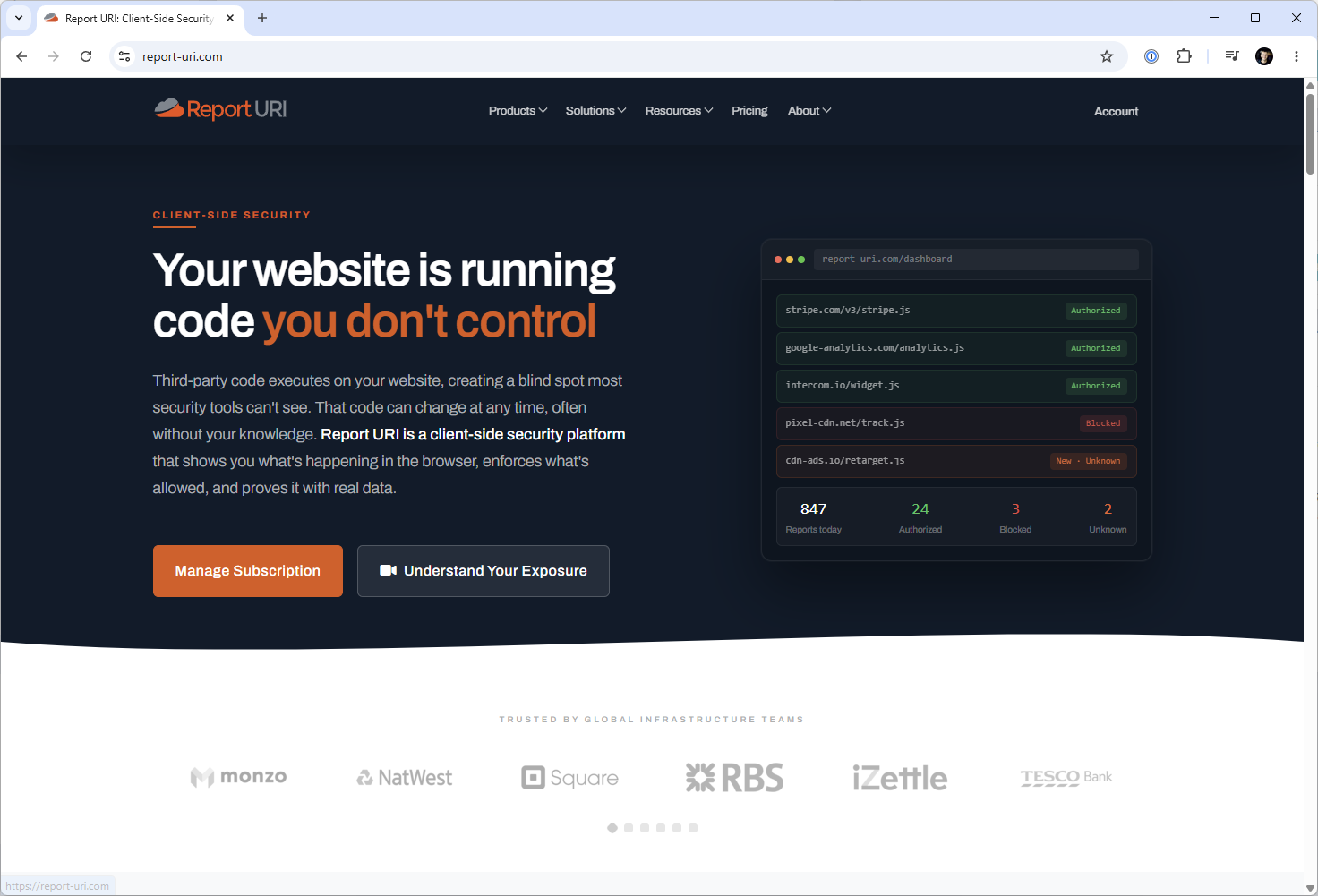This screenshot has width=1318, height=896.
Task: Click the browser forward arrow
Action: [54, 56]
